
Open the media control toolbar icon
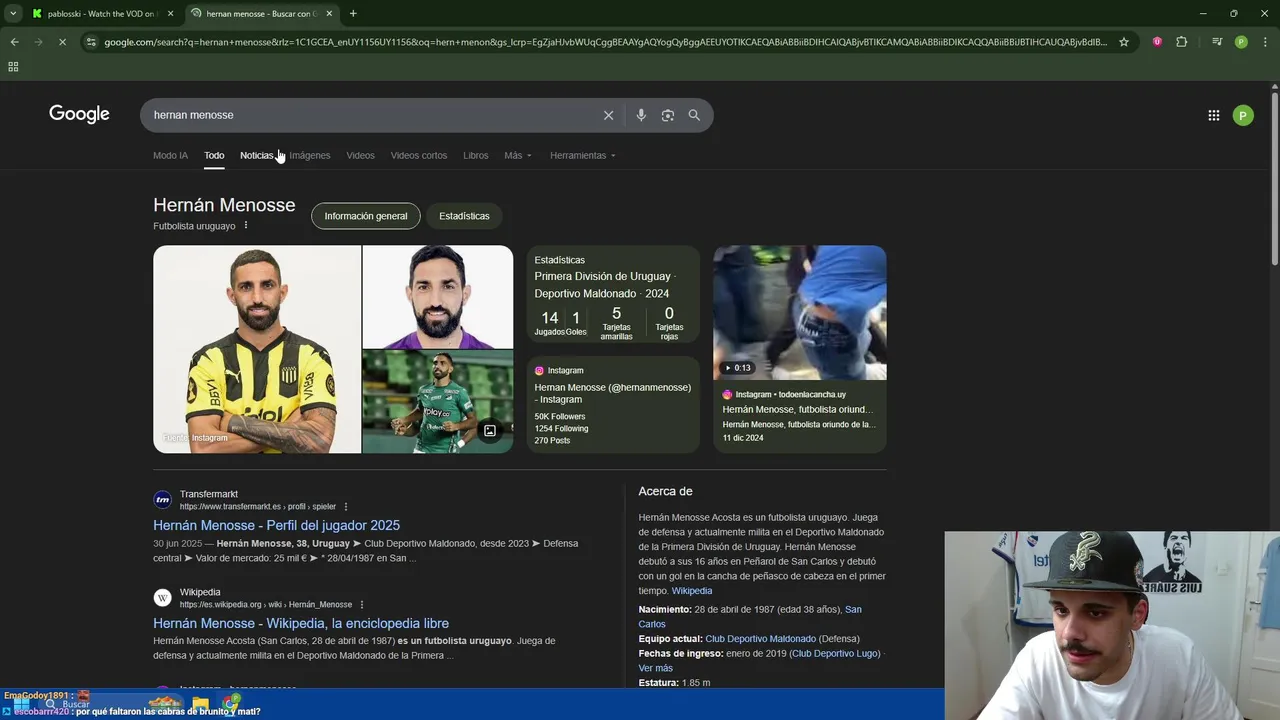pos(1217,42)
